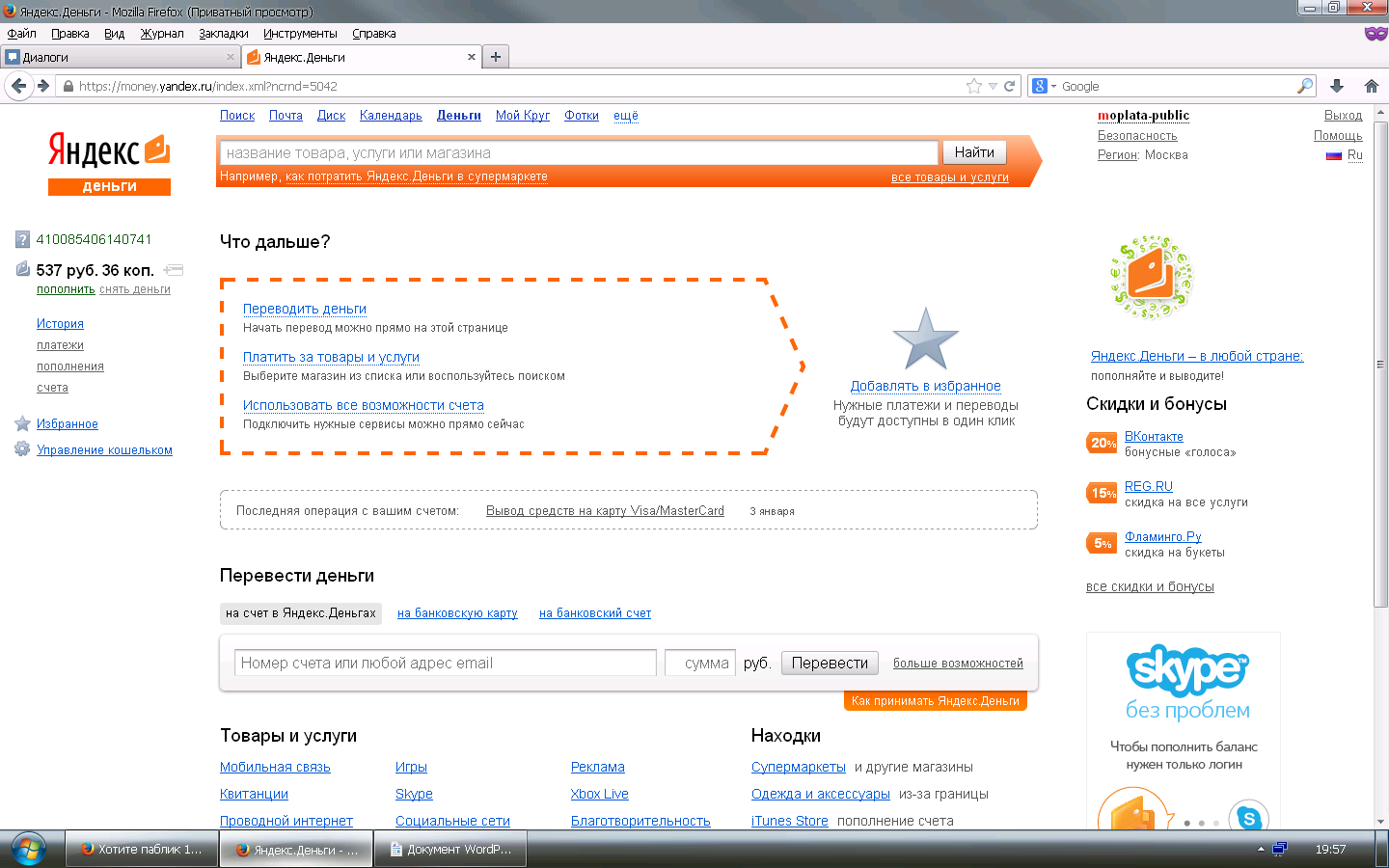Viewport: 1389px width, 868px height.
Task: Select the на банковскую карту transfer tab
Action: click(x=457, y=613)
